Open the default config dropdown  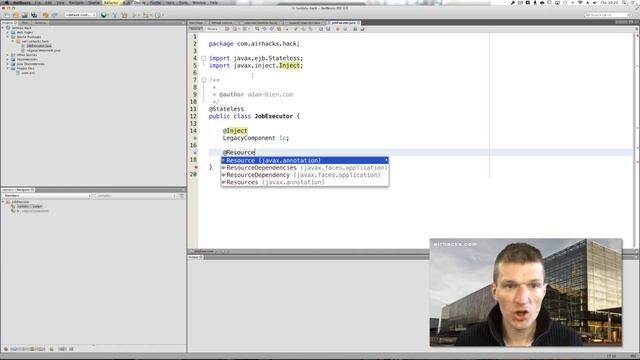(x=80, y=15)
